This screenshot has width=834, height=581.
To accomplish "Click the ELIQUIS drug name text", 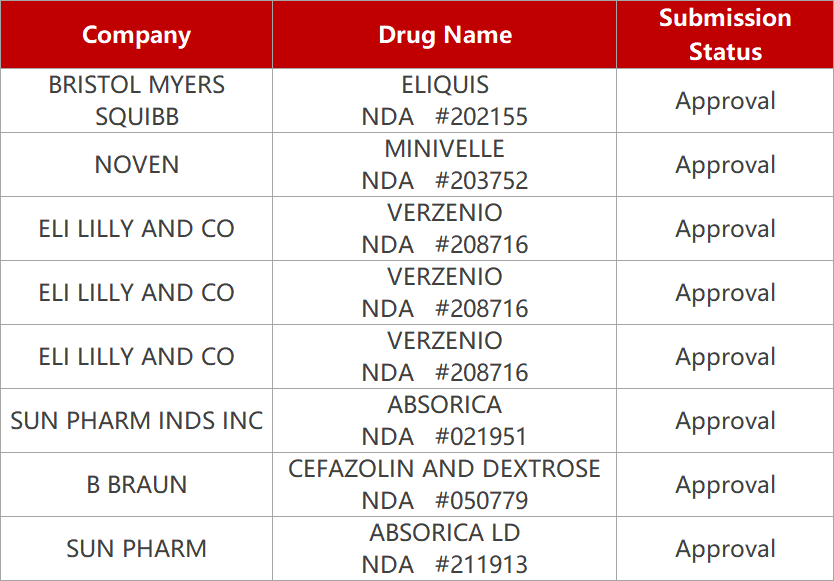I will 444,85.
